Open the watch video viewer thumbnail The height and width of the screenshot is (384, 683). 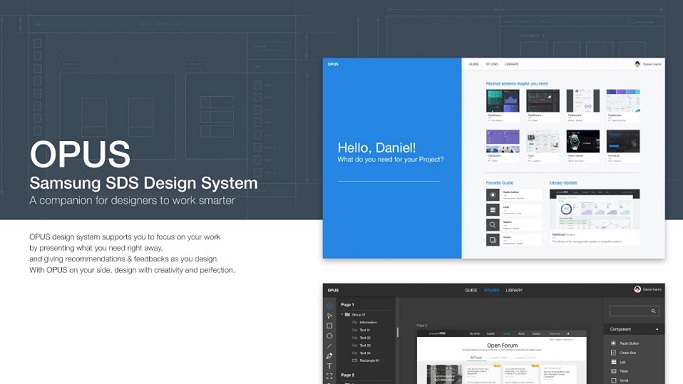pyautogui.click(x=583, y=141)
